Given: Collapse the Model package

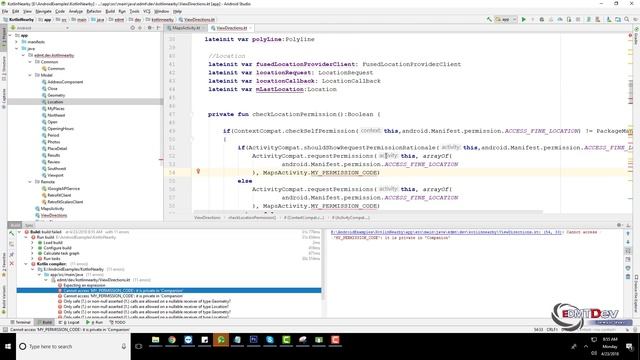Looking at the screenshot, I should (30, 75).
